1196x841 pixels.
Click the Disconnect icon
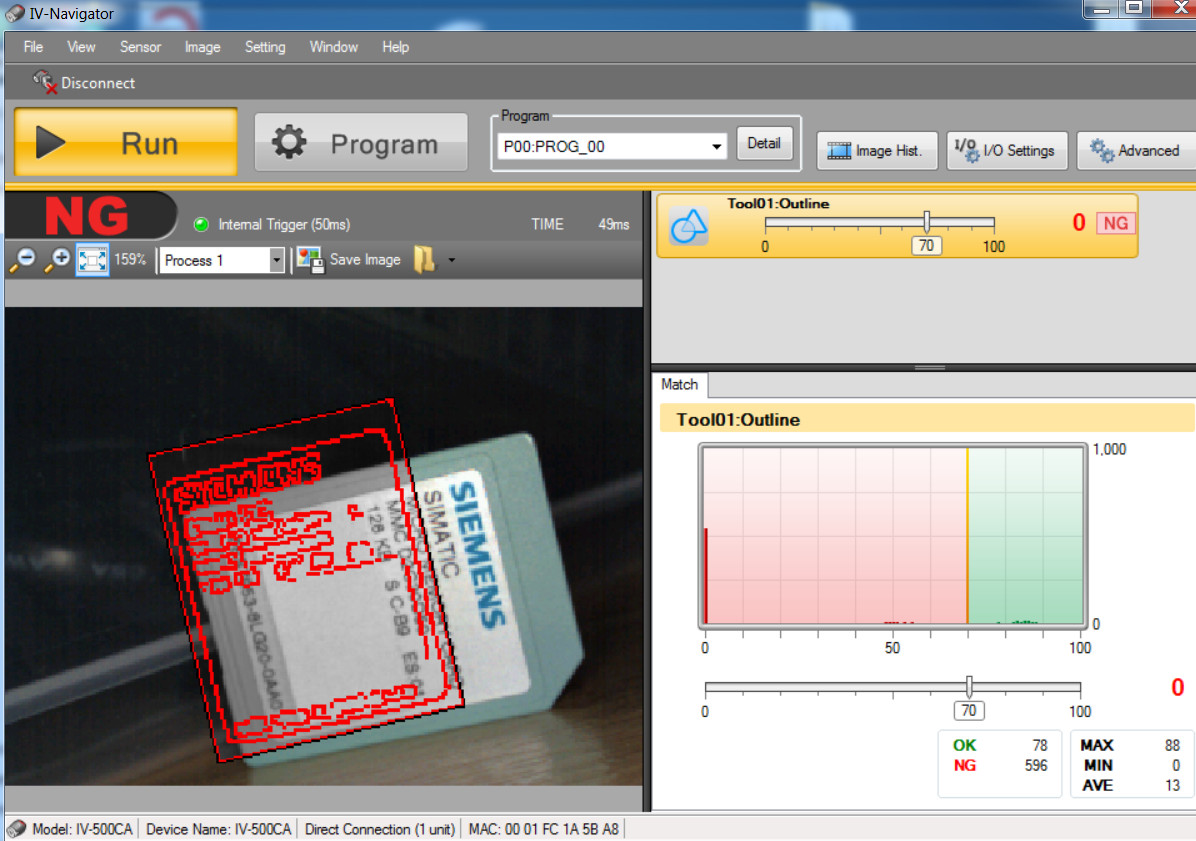click(44, 82)
